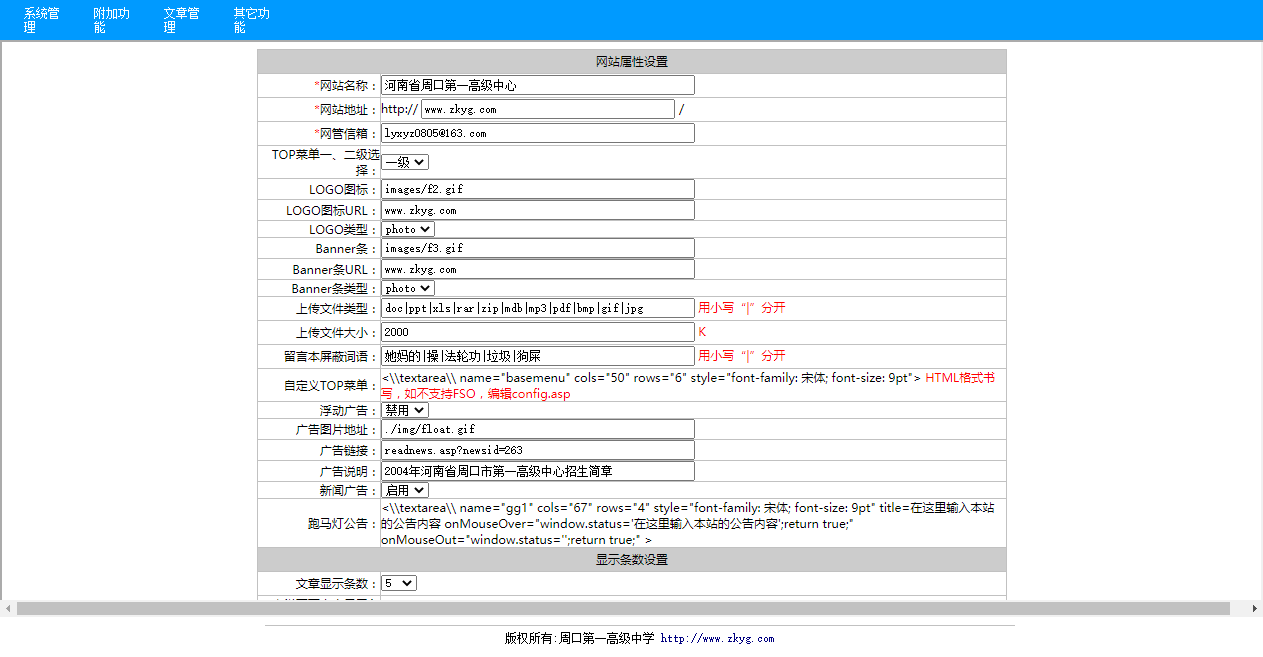Viewport: 1263px width, 657px height.
Task: Click the 上传文件大小 field showing 2000
Action: 538,332
